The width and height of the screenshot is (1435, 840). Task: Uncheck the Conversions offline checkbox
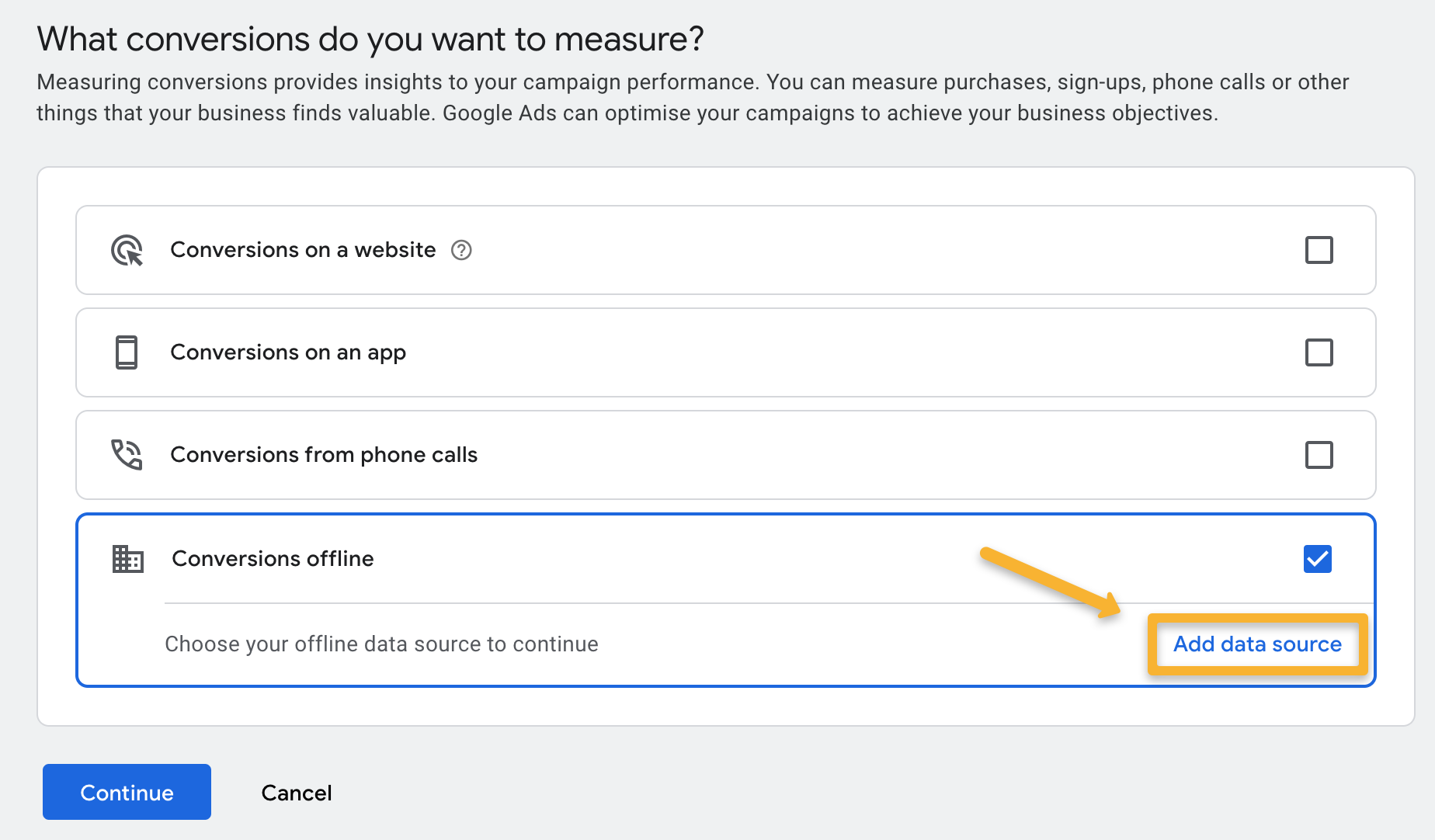point(1317,559)
